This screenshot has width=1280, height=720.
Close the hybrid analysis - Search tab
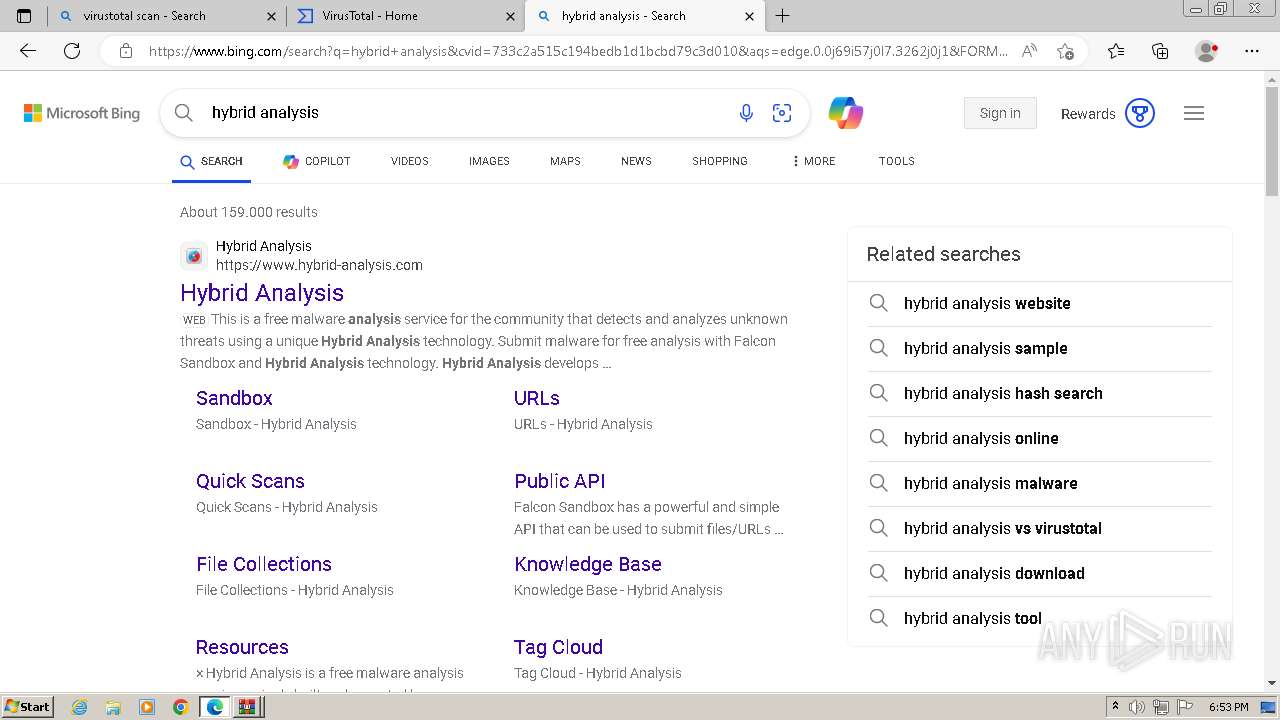tap(750, 16)
